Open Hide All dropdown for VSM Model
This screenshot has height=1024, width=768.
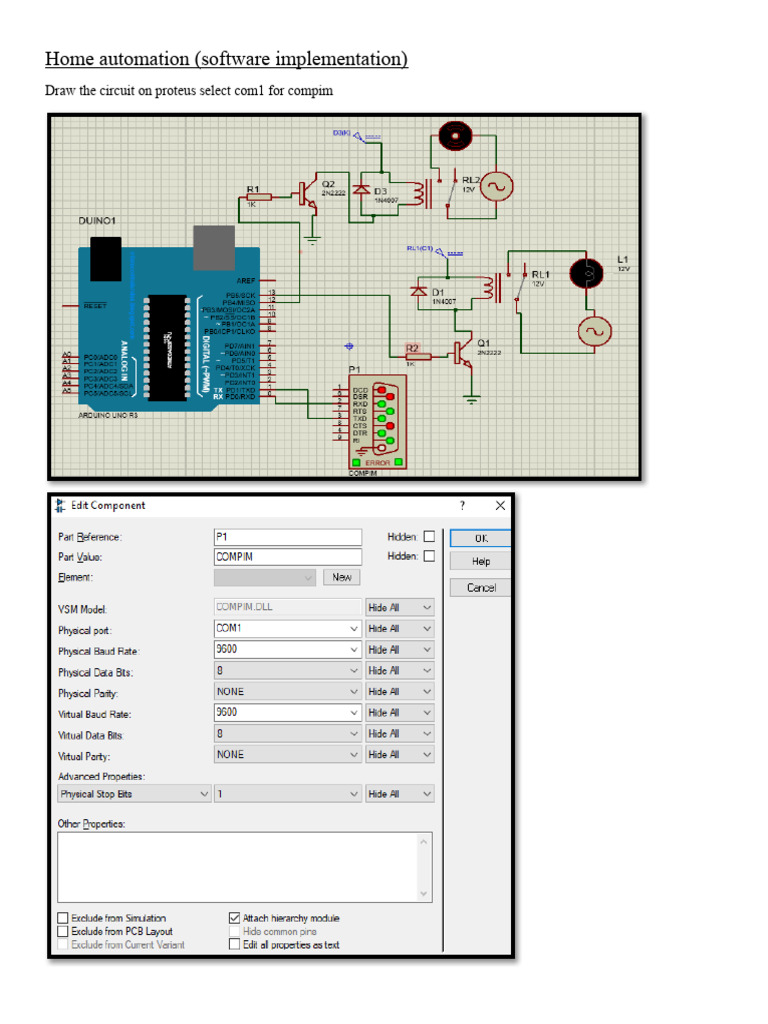pos(400,607)
